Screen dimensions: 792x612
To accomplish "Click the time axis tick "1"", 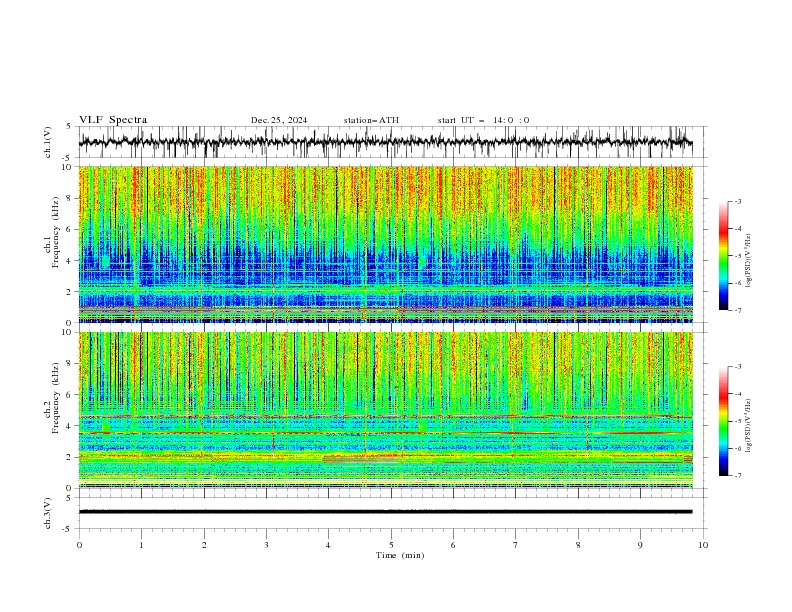I will tap(141, 545).
